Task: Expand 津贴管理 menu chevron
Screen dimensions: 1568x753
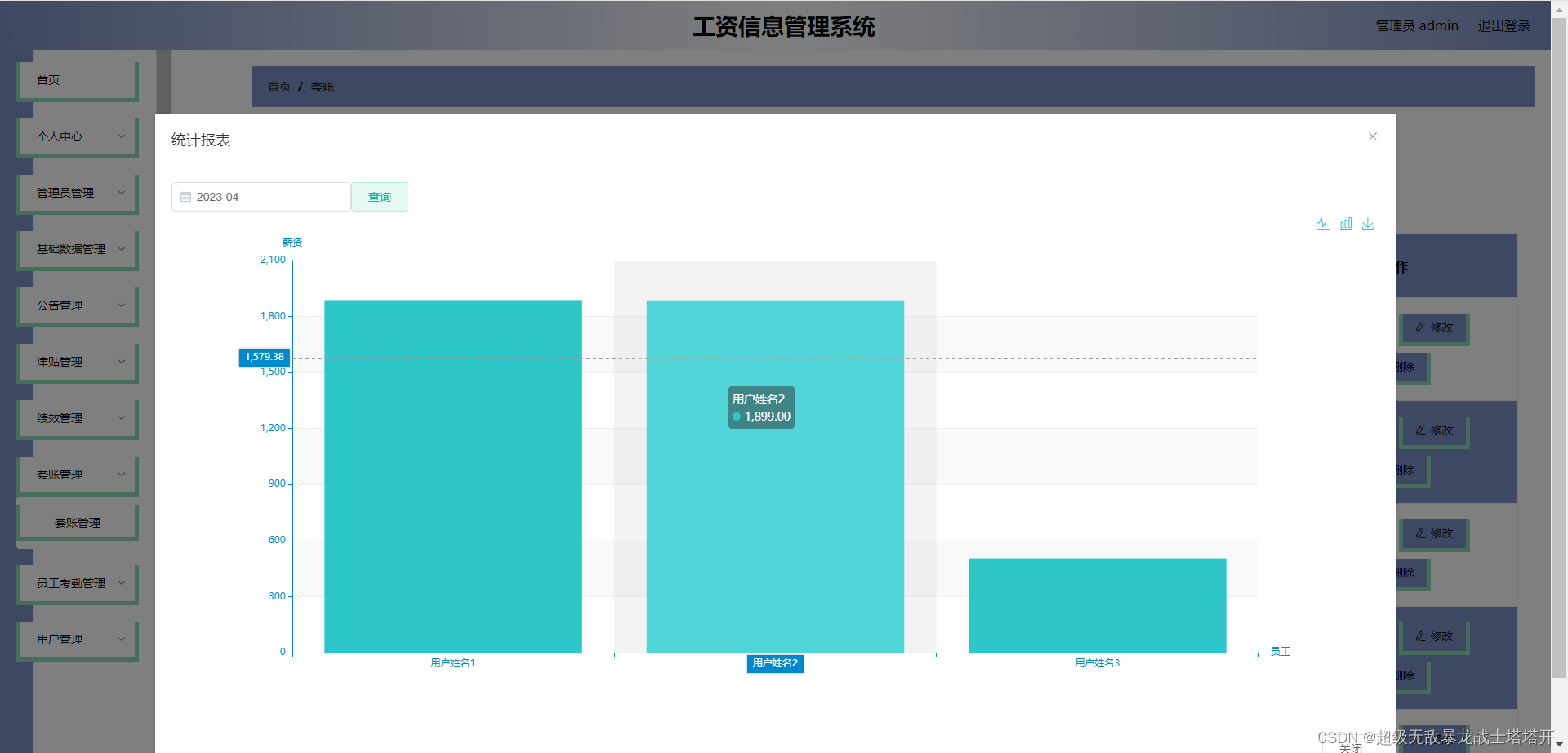Action: [x=122, y=362]
